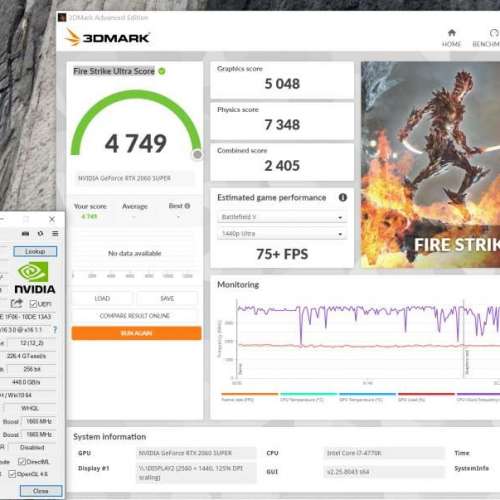Viewport: 500px width, 500px height.
Task: Click the SAVE button
Action: [167, 298]
